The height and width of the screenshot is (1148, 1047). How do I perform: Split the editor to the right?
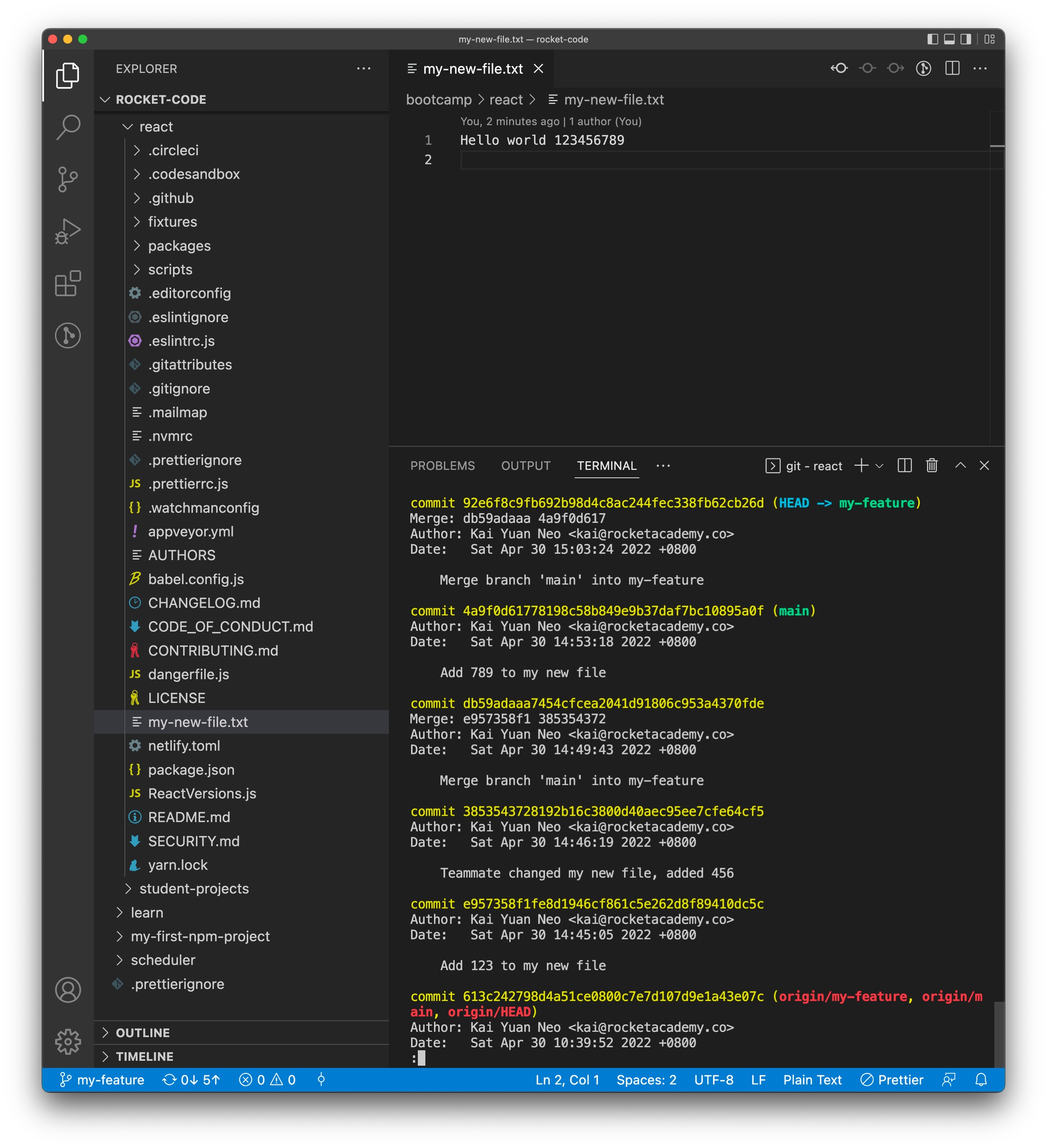pos(952,68)
